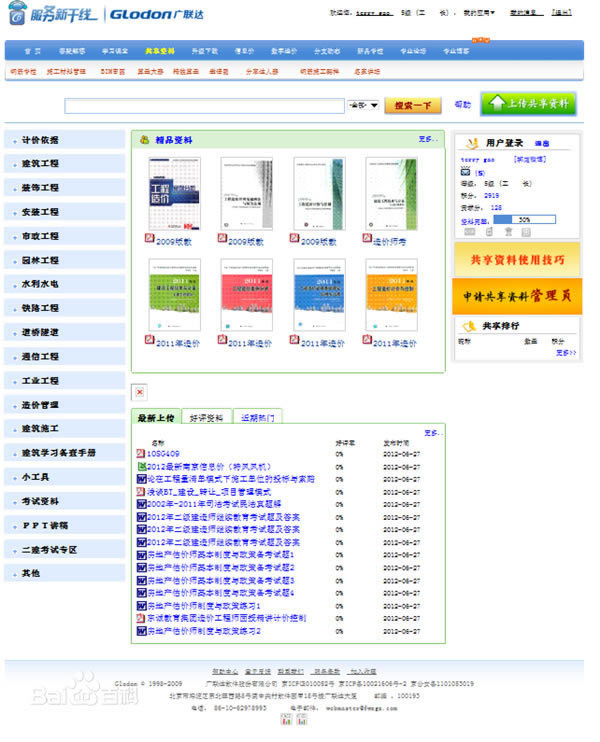Viewport: 600px width, 742px height.
Task: Click the PDF icon beside 10SG409
Action: [141, 453]
